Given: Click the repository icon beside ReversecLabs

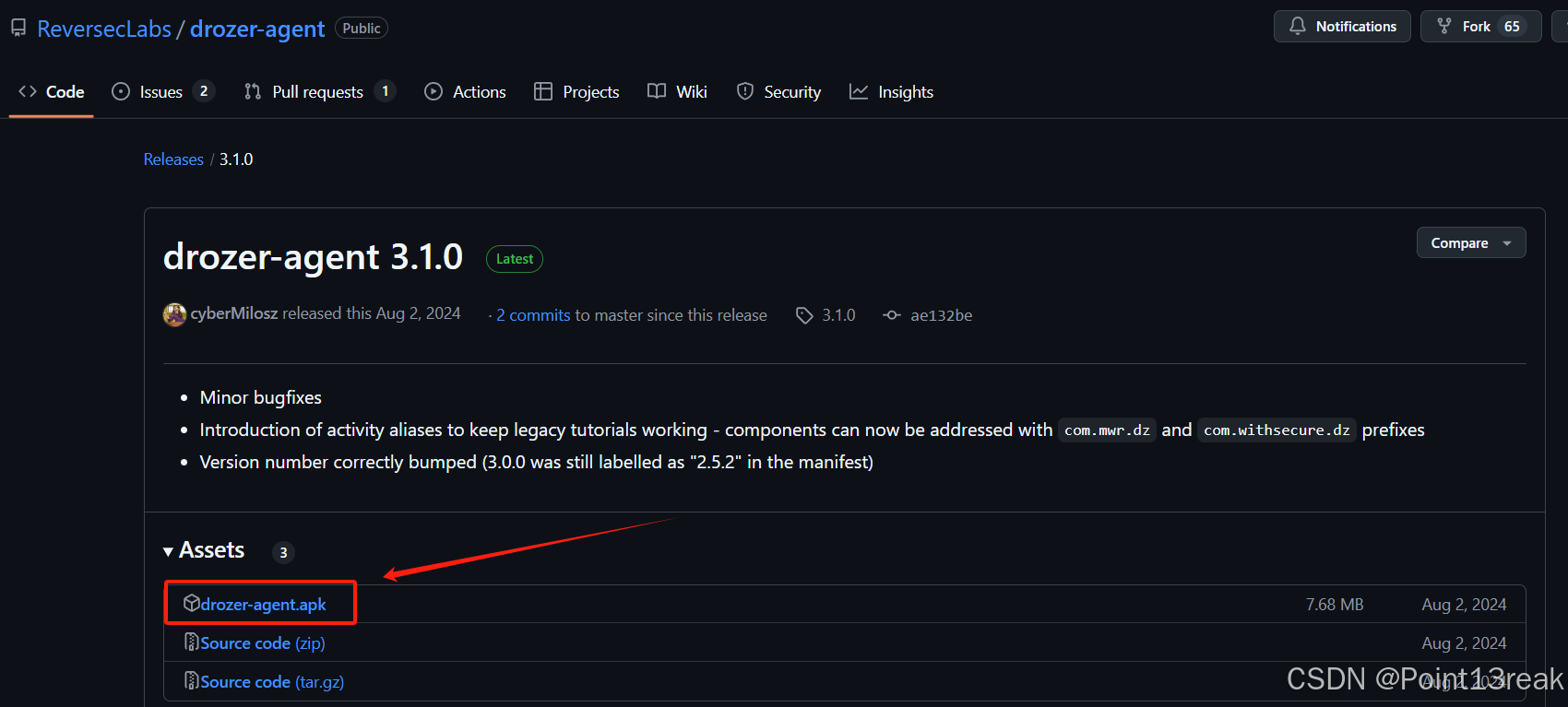Looking at the screenshot, I should [x=18, y=29].
